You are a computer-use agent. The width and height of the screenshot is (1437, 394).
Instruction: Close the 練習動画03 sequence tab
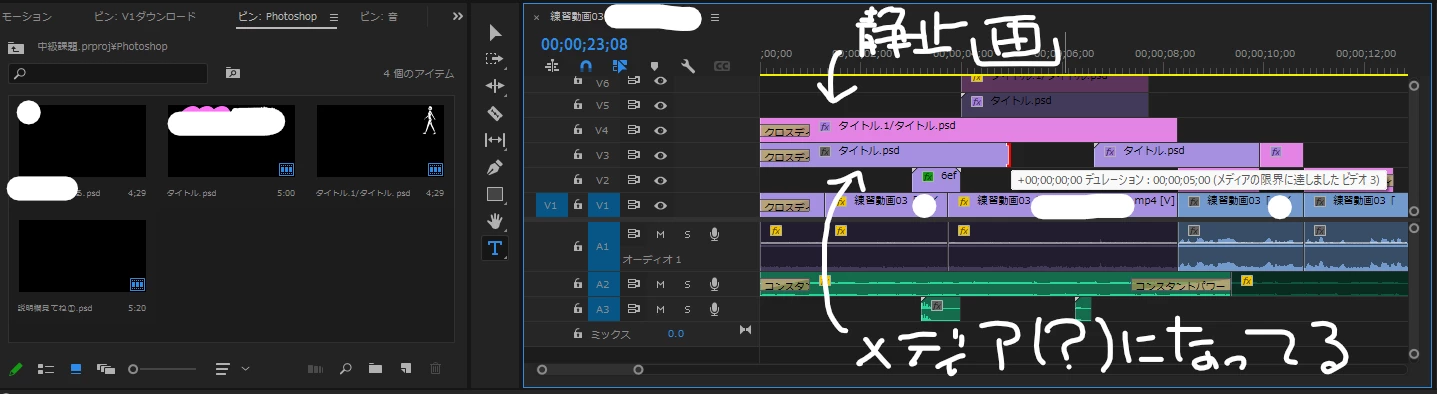point(536,17)
